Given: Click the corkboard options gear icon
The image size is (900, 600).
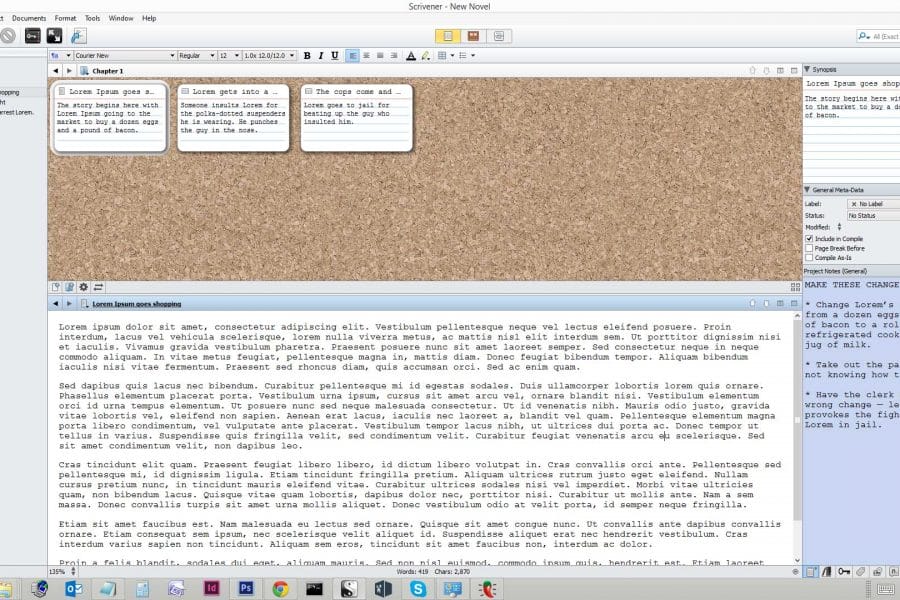Looking at the screenshot, I should coord(84,287).
